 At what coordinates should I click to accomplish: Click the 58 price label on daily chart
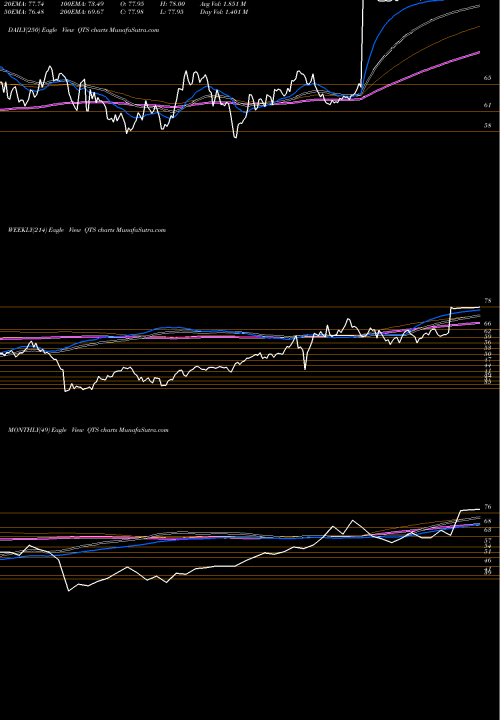(488, 126)
